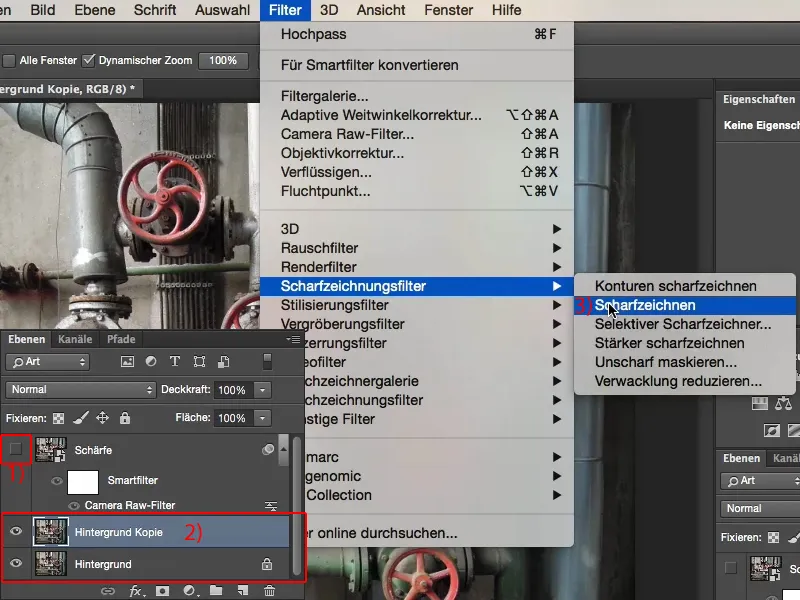Image resolution: width=800 pixels, height=600 pixels.
Task: Open the Auswahl menu
Action: click(x=222, y=10)
